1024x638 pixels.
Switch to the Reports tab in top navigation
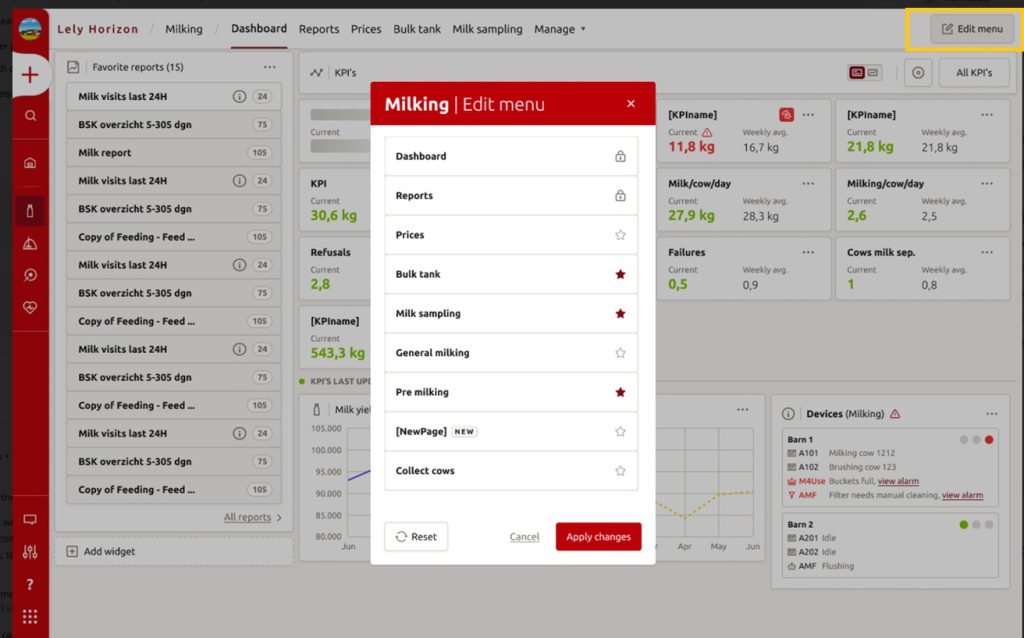click(x=319, y=29)
